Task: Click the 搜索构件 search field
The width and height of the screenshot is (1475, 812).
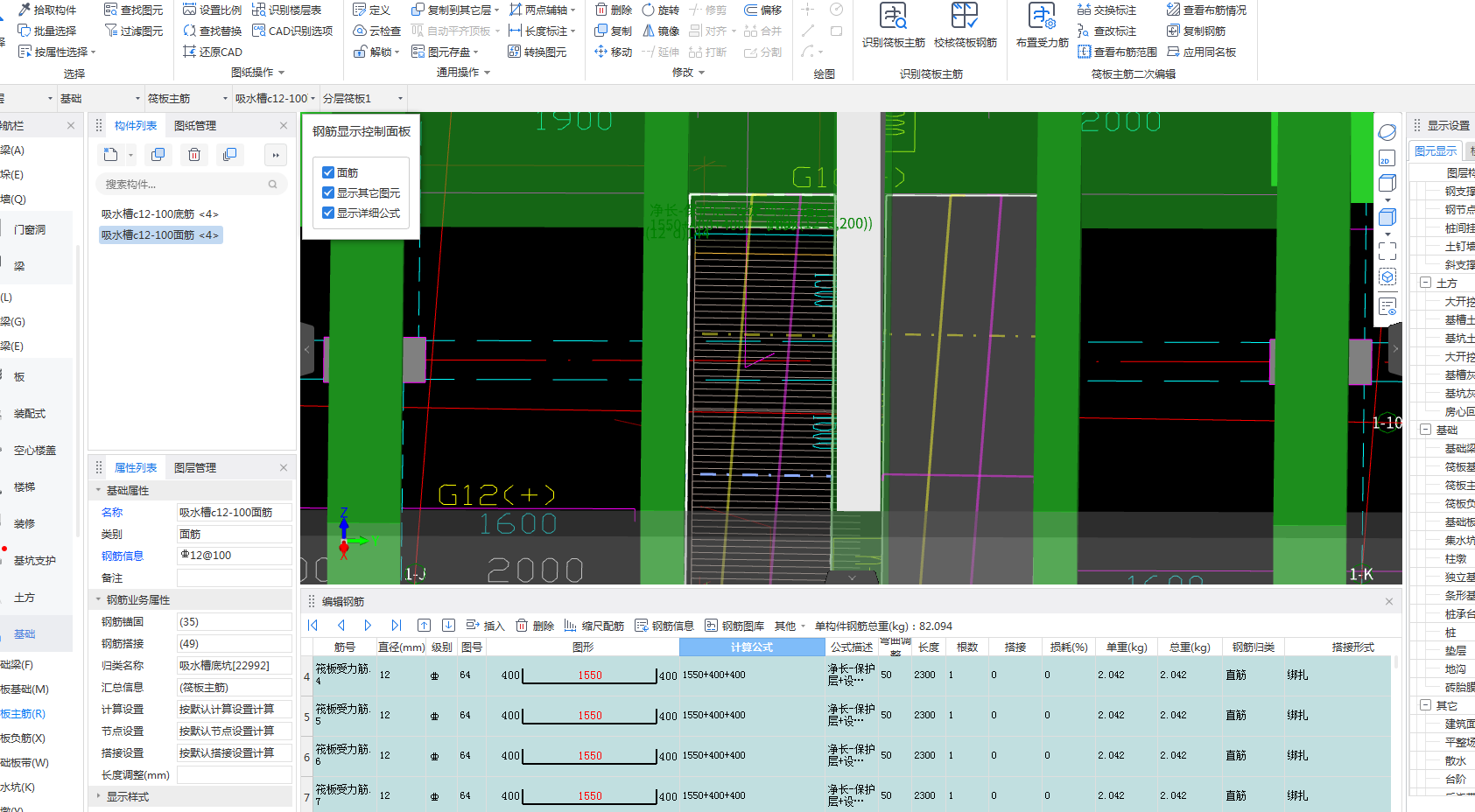Action: (x=190, y=184)
